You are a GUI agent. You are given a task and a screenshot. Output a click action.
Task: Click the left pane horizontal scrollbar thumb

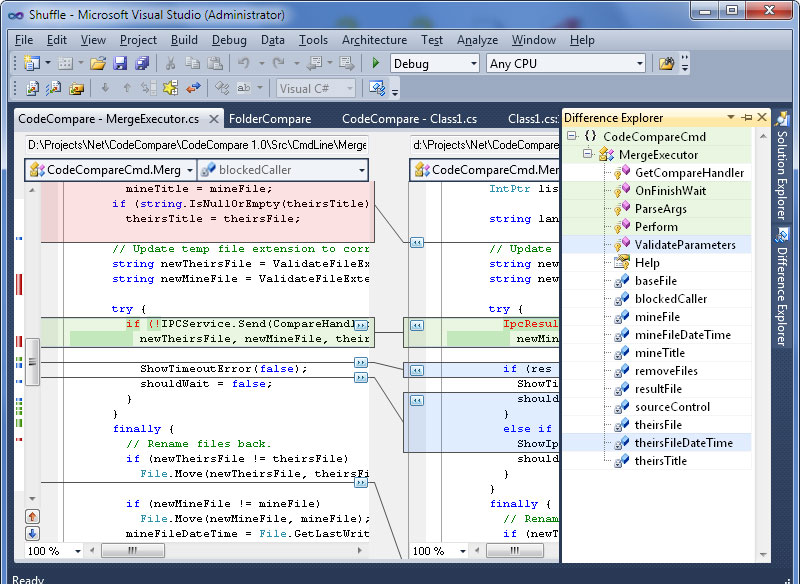click(x=133, y=550)
